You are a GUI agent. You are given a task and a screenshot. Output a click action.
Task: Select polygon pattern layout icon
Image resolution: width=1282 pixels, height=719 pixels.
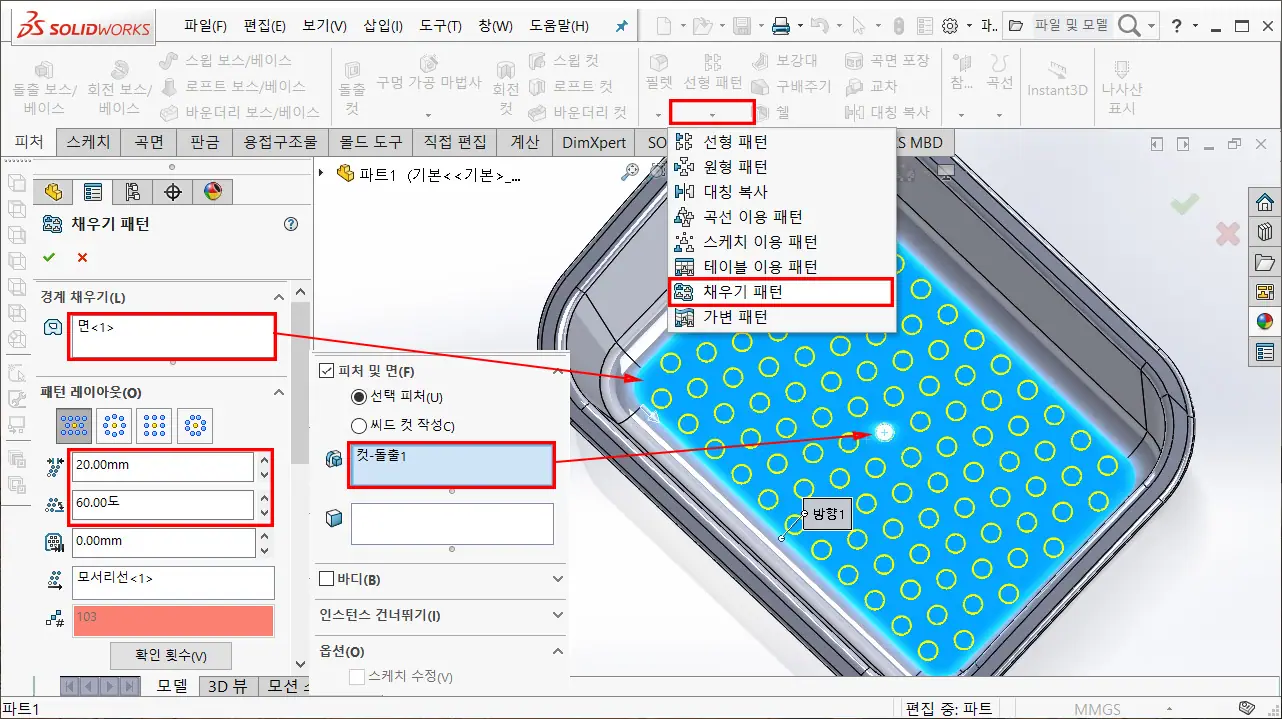pos(195,426)
